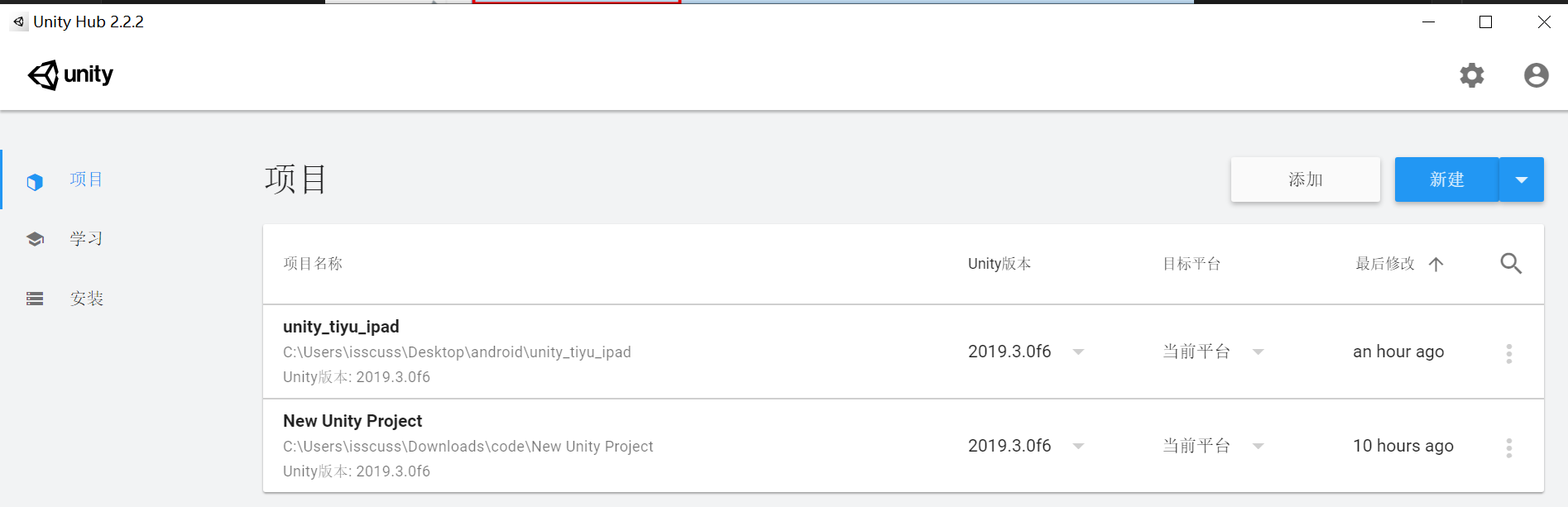This screenshot has height=507, width=1568.
Task: Click the search magnifier in project list
Action: [x=1511, y=264]
